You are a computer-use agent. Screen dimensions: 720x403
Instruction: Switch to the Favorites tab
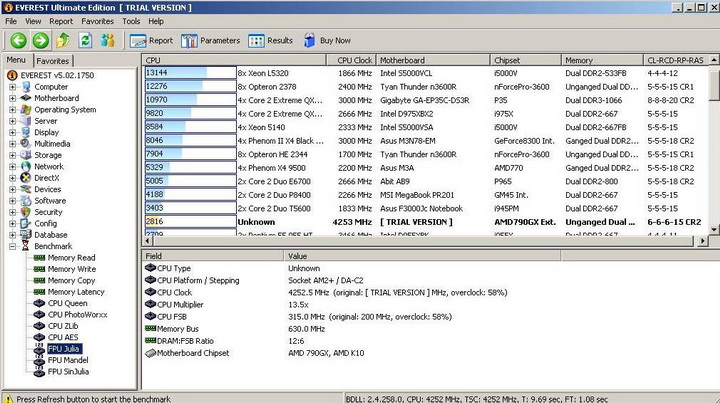[x=53, y=61]
